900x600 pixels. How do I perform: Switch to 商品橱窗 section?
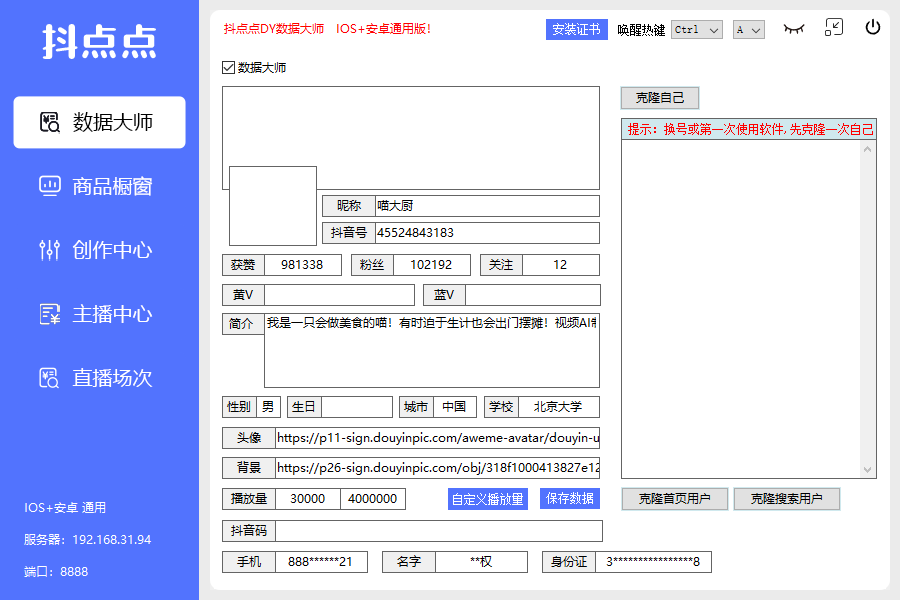112,186
